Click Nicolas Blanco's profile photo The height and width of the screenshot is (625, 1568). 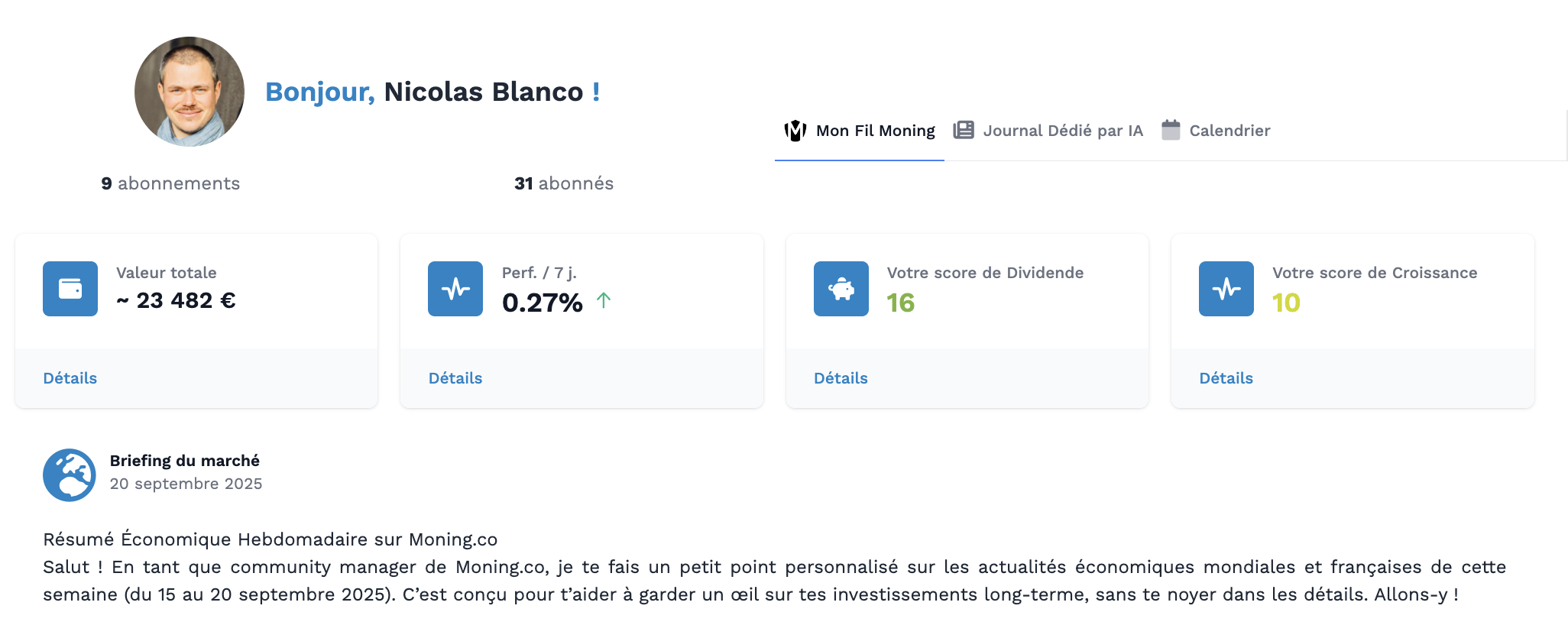190,92
